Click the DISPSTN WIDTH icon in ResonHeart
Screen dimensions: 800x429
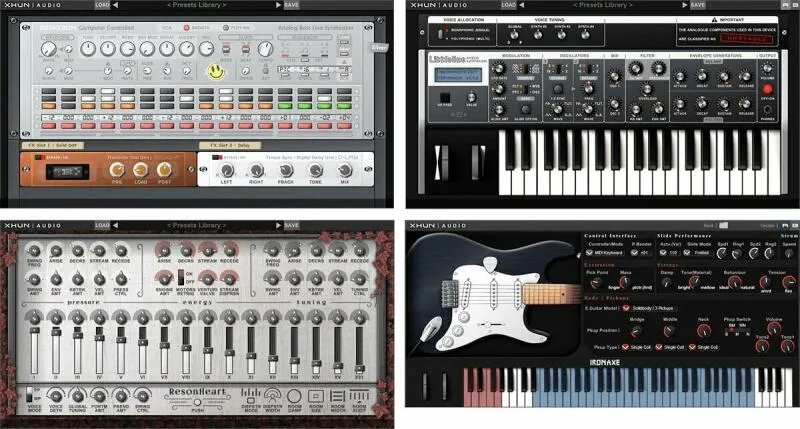(x=272, y=395)
